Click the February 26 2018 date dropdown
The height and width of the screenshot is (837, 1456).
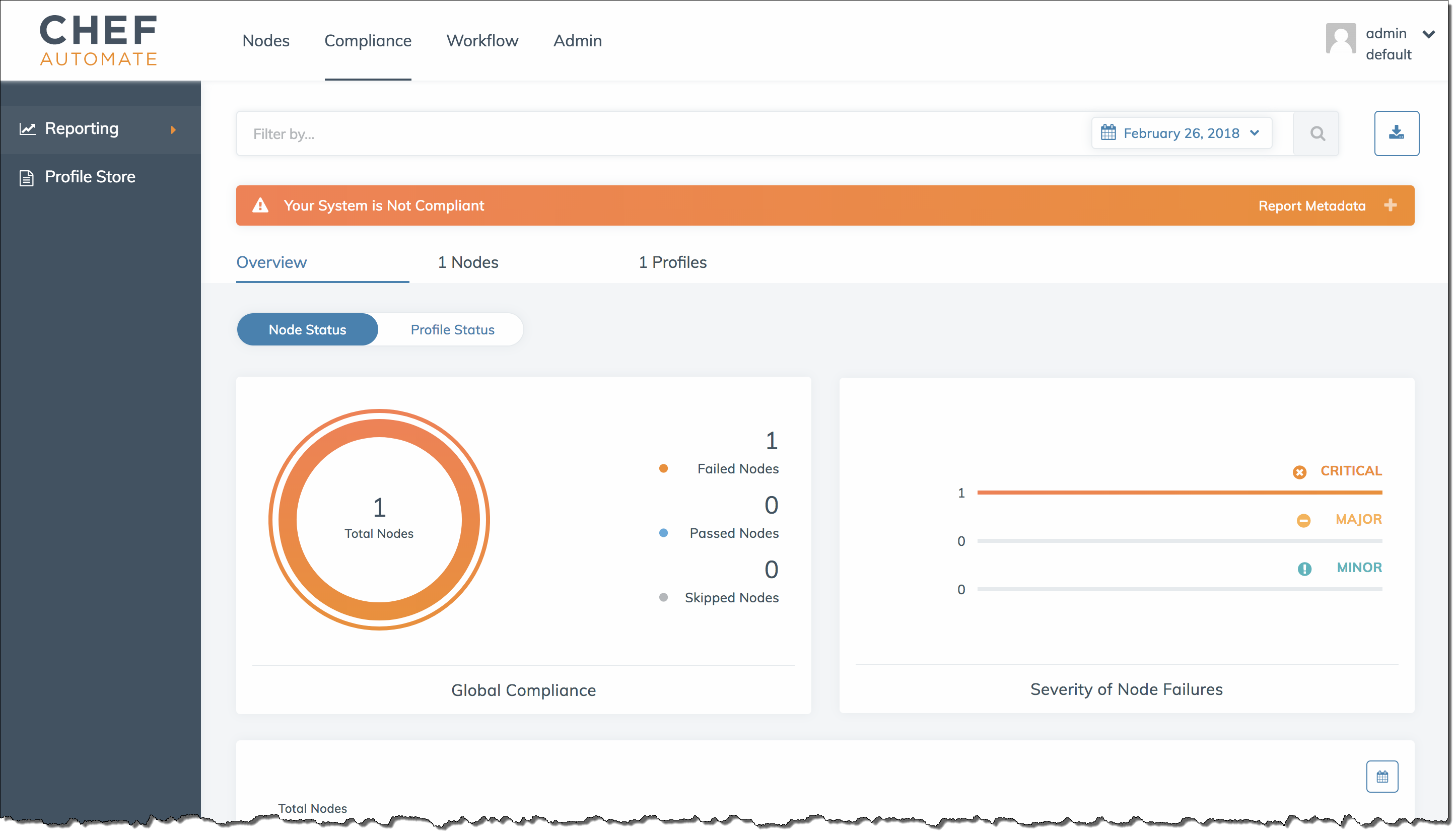[x=1181, y=133]
